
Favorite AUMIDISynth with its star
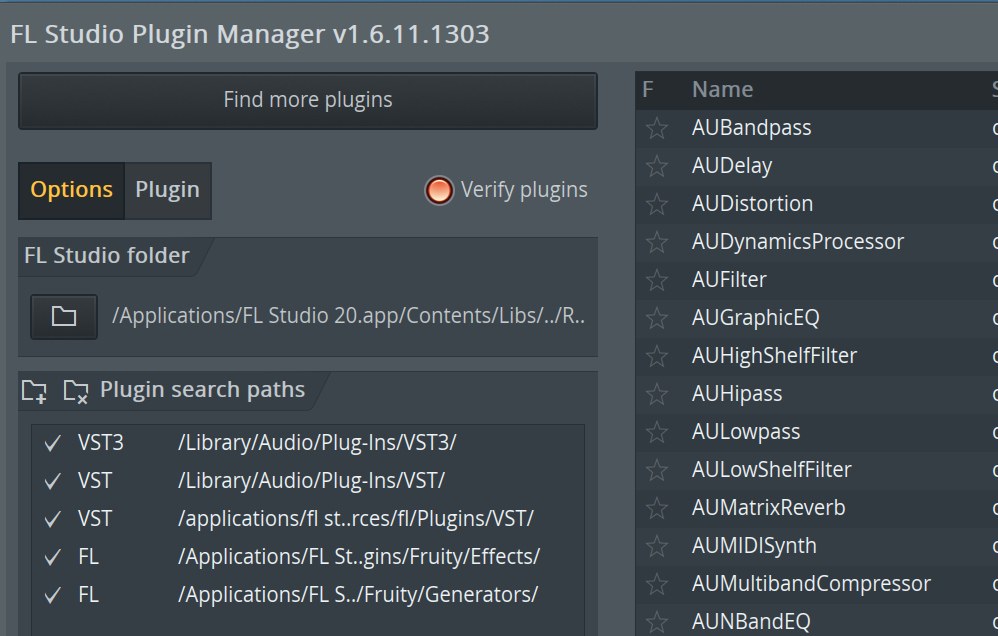click(x=657, y=546)
